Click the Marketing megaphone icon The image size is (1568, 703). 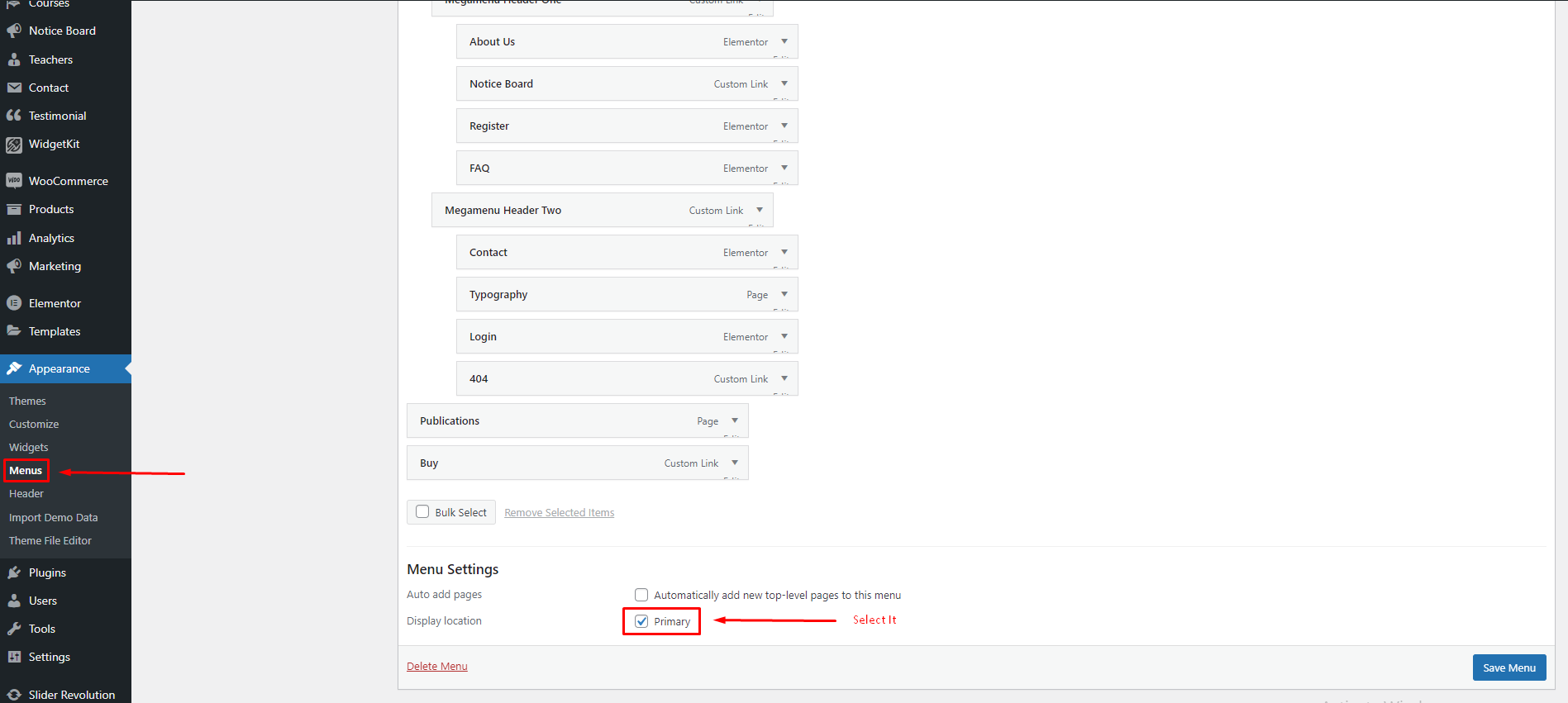pyautogui.click(x=14, y=266)
